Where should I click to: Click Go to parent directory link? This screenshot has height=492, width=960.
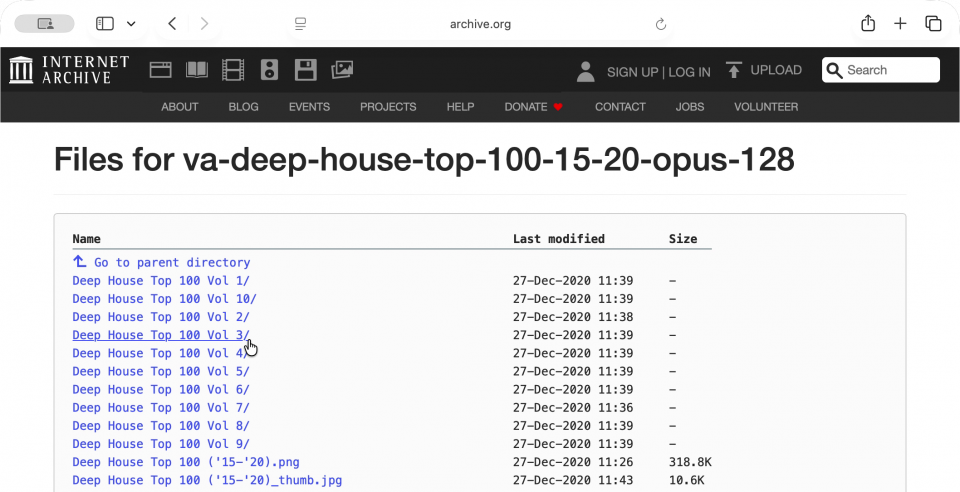[171, 263]
